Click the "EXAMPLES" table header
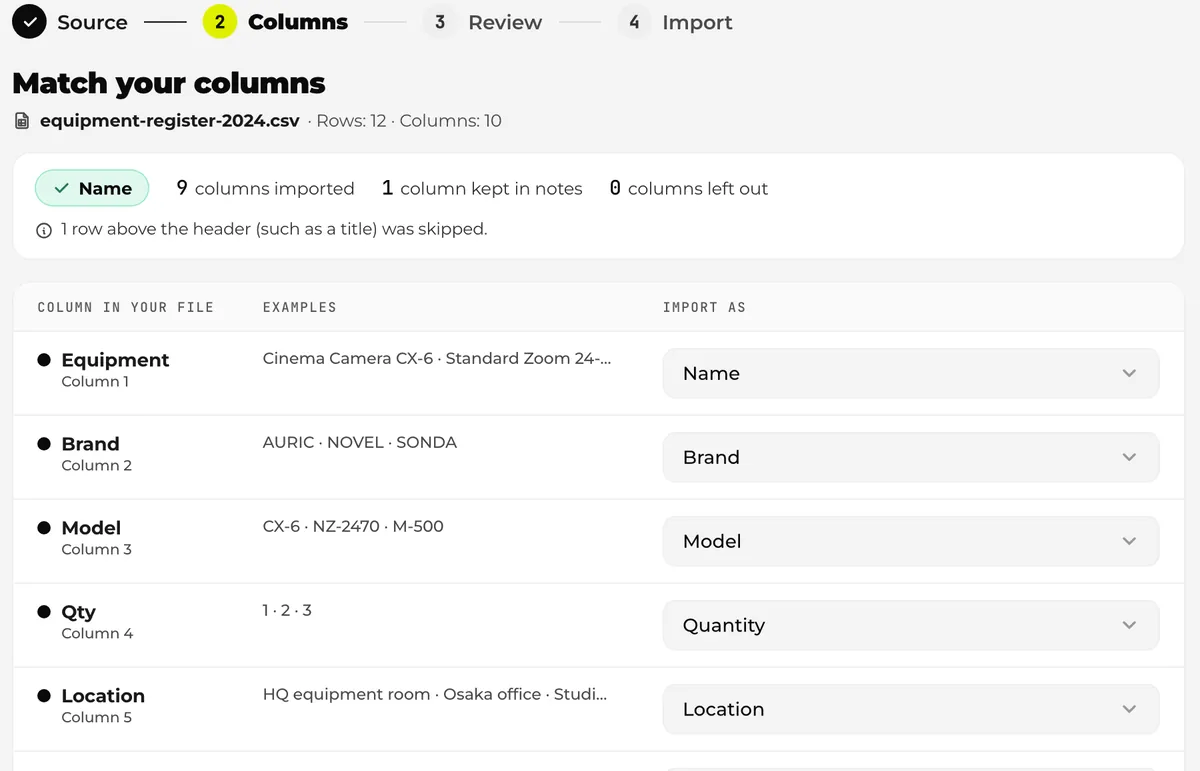Screen dimensions: 1200x771 pyautogui.click(x=300, y=307)
